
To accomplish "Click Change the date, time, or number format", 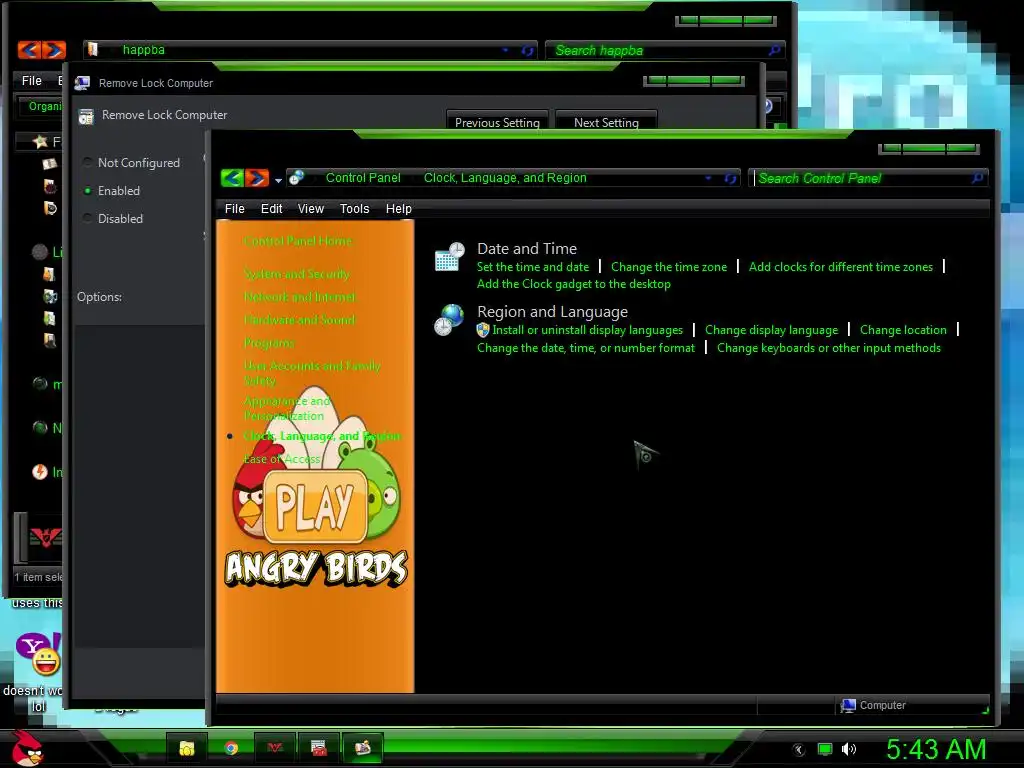I will coord(586,348).
